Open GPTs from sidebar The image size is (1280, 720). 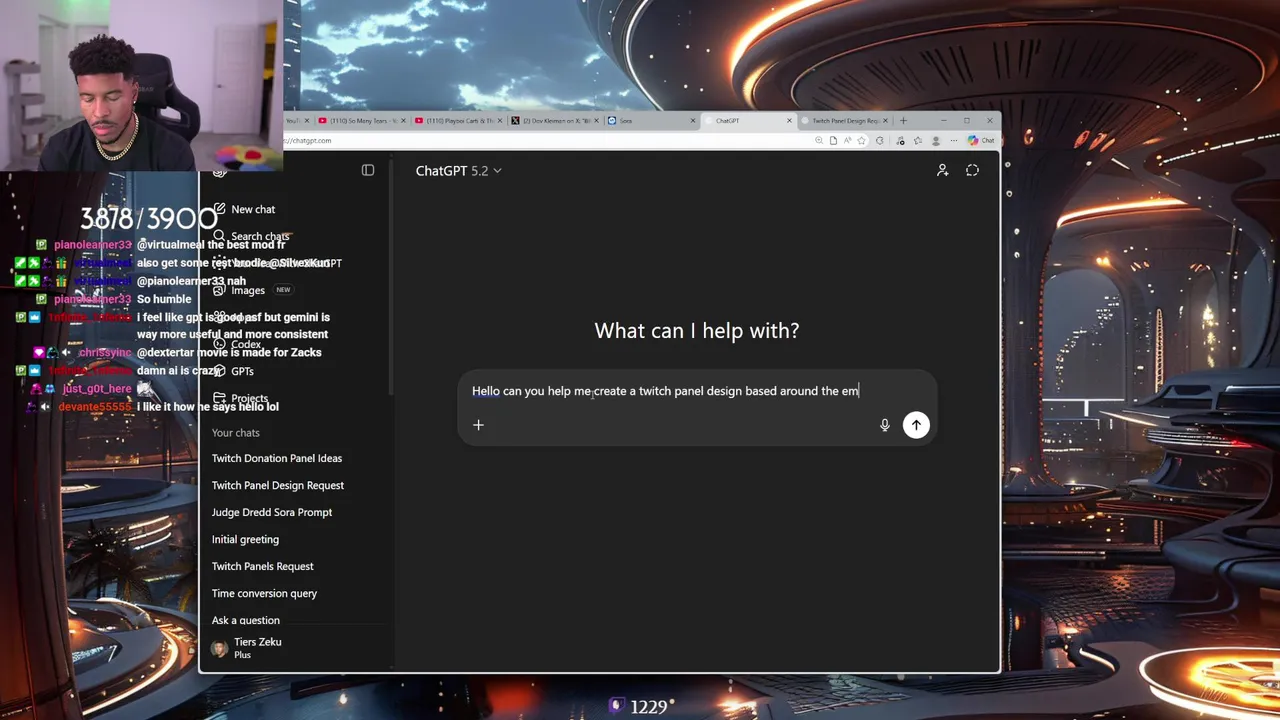coord(242,371)
